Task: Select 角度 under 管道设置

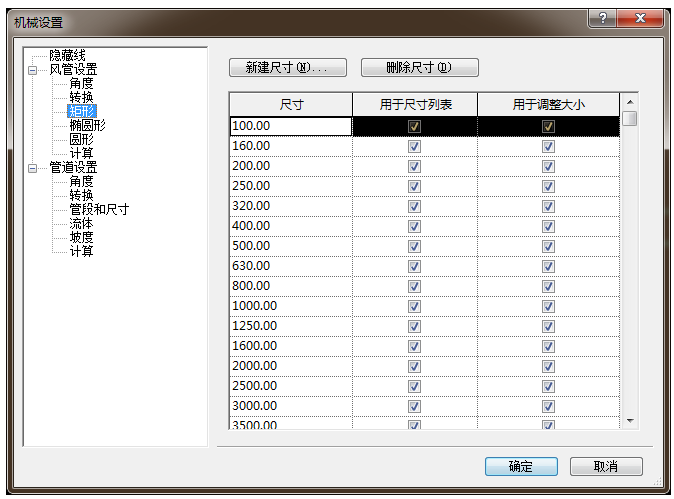Action: 81,181
